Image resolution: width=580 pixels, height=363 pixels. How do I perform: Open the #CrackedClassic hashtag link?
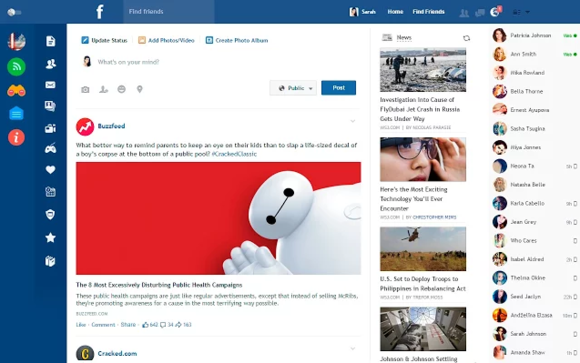(234, 154)
